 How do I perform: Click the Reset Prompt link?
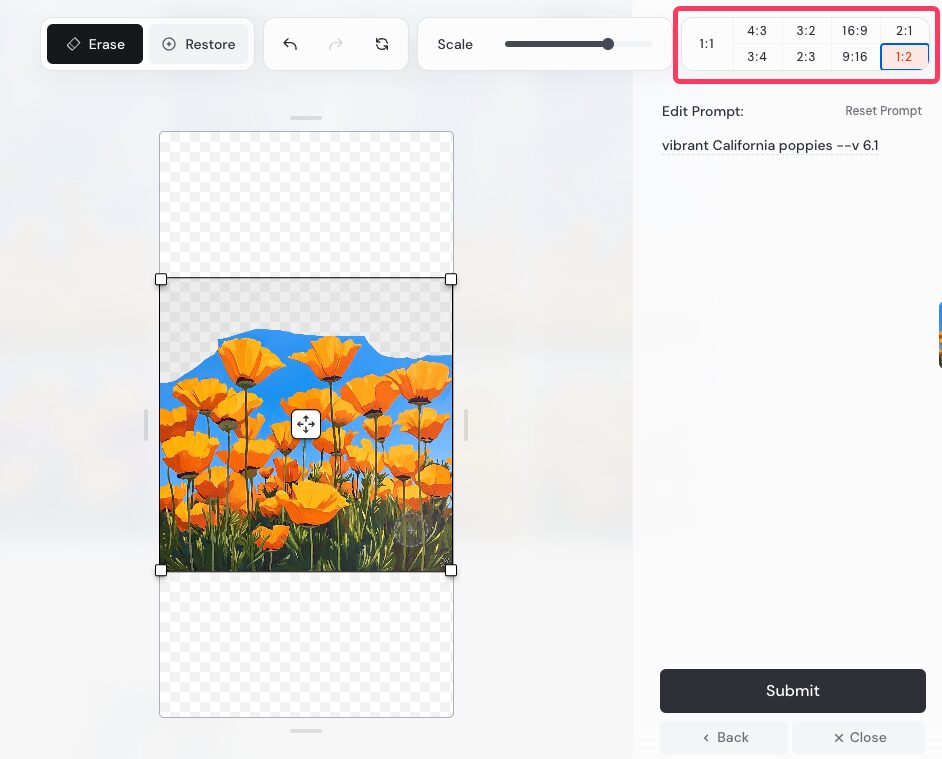pyautogui.click(x=883, y=111)
